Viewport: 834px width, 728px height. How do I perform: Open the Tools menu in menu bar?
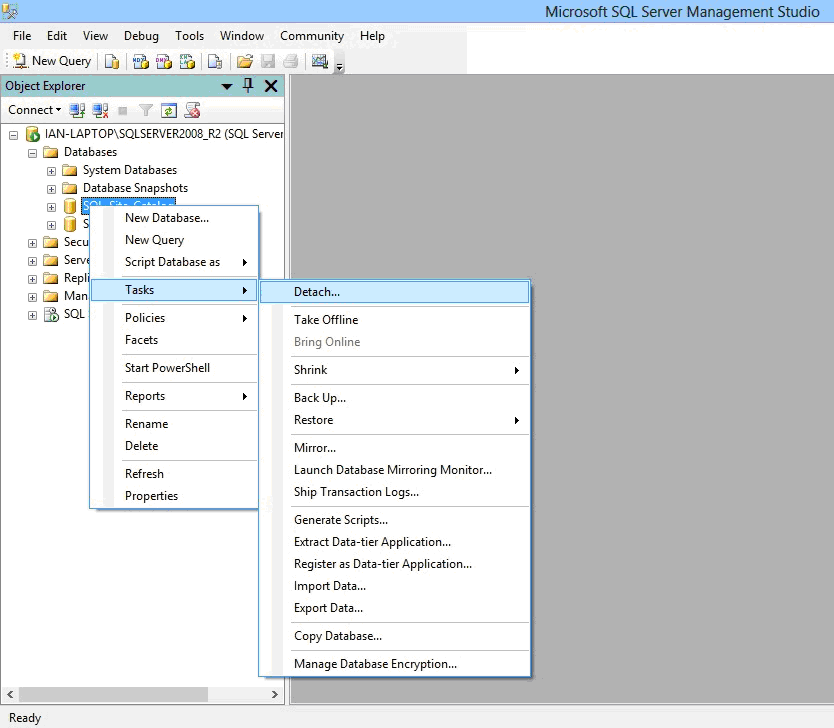(189, 36)
